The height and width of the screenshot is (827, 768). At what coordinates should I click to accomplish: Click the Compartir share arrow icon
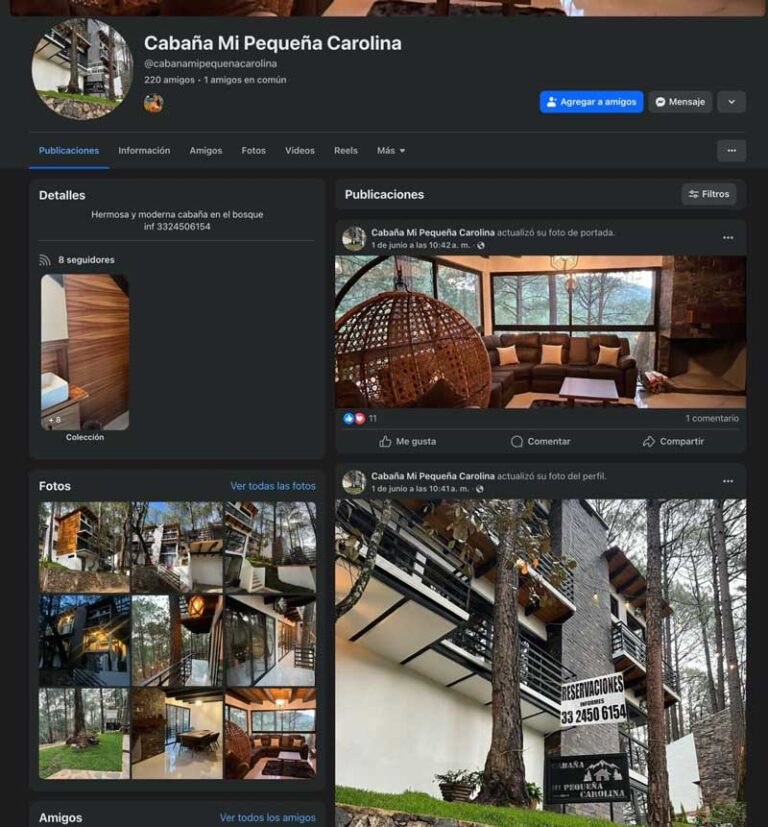(x=649, y=441)
